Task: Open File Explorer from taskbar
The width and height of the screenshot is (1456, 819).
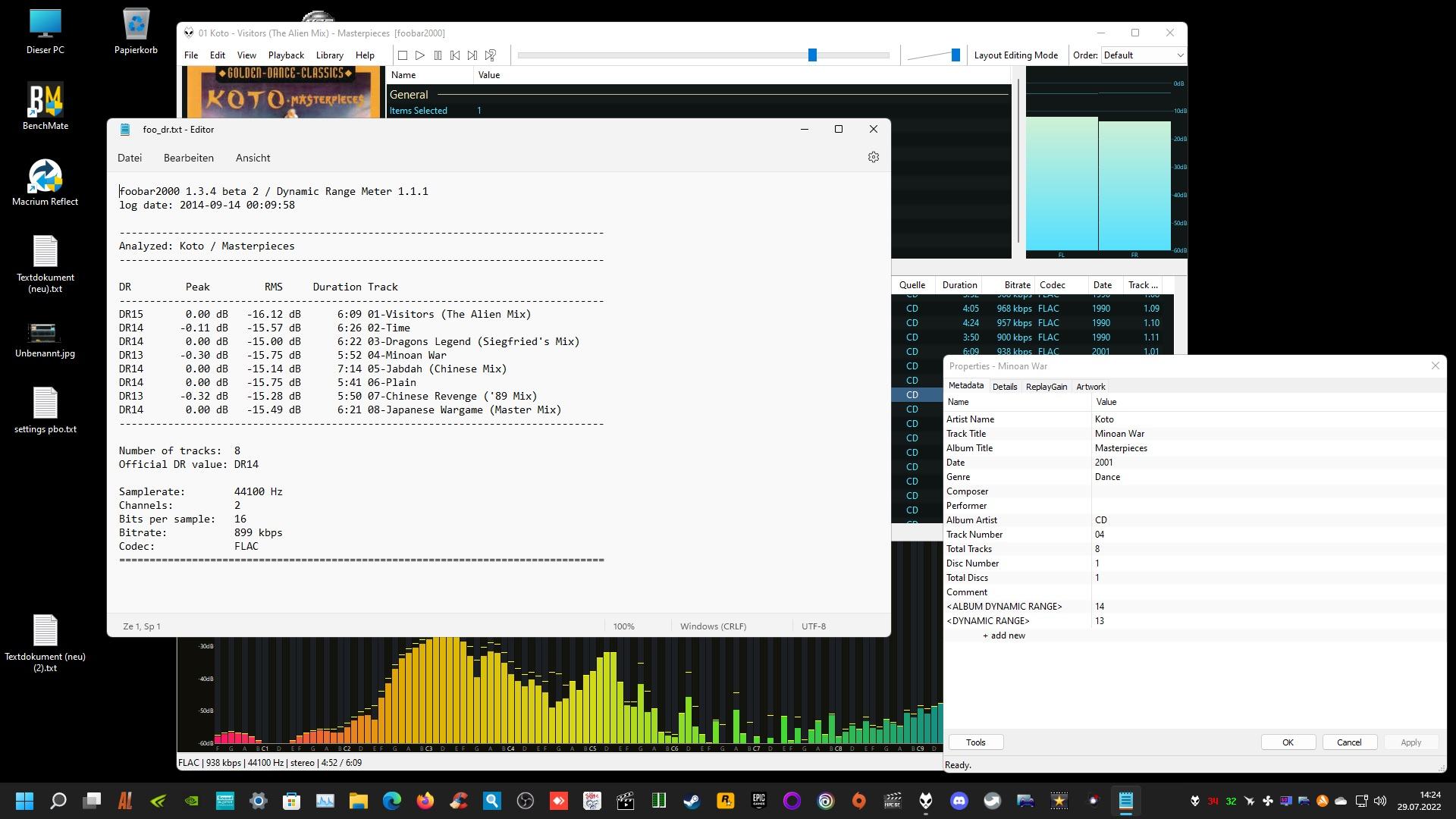Action: click(x=359, y=801)
